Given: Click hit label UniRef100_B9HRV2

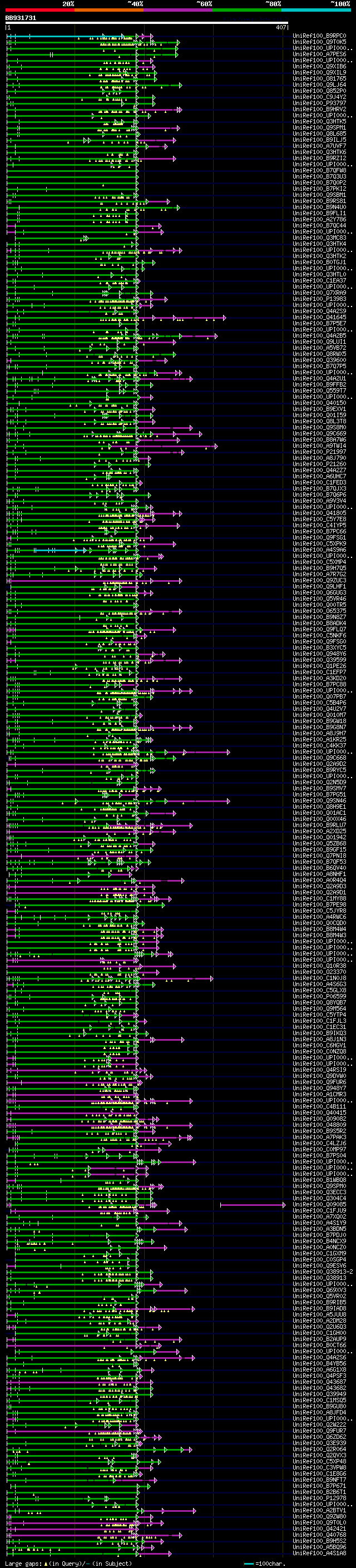Looking at the screenshot, I should [319, 109].
